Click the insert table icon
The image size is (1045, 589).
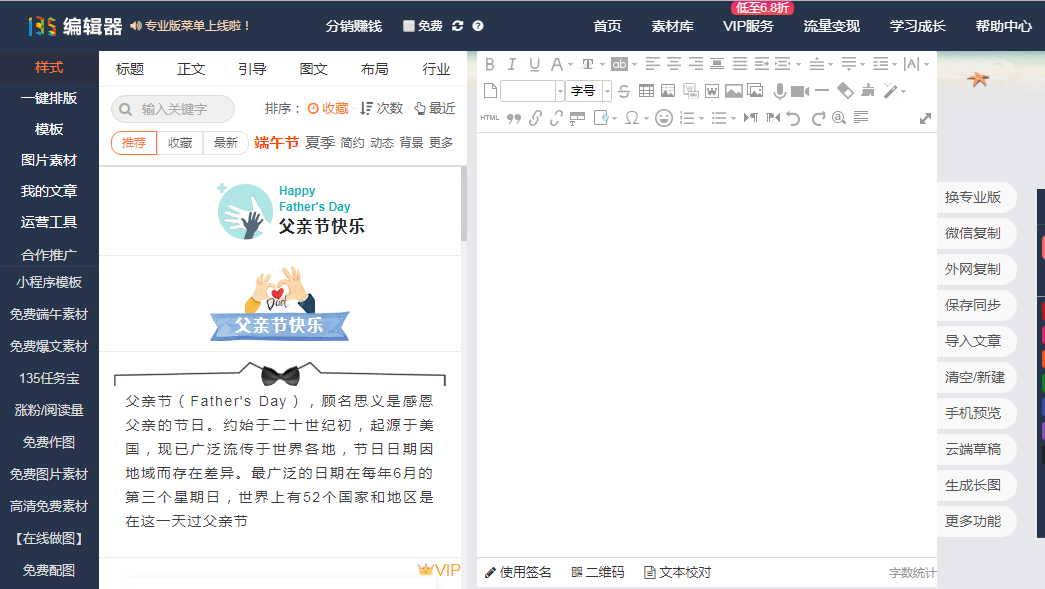tap(646, 91)
